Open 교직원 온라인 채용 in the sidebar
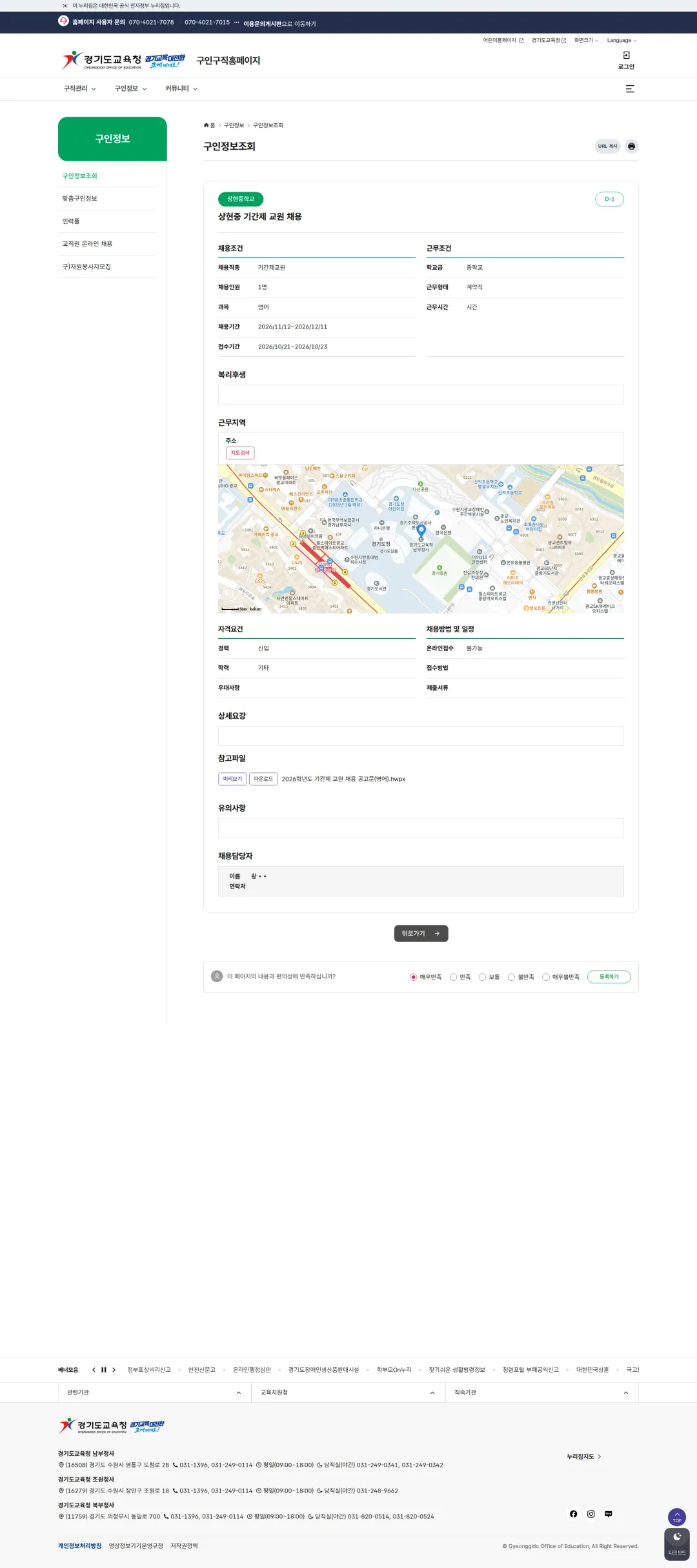This screenshot has height=1568, width=697. [x=87, y=244]
